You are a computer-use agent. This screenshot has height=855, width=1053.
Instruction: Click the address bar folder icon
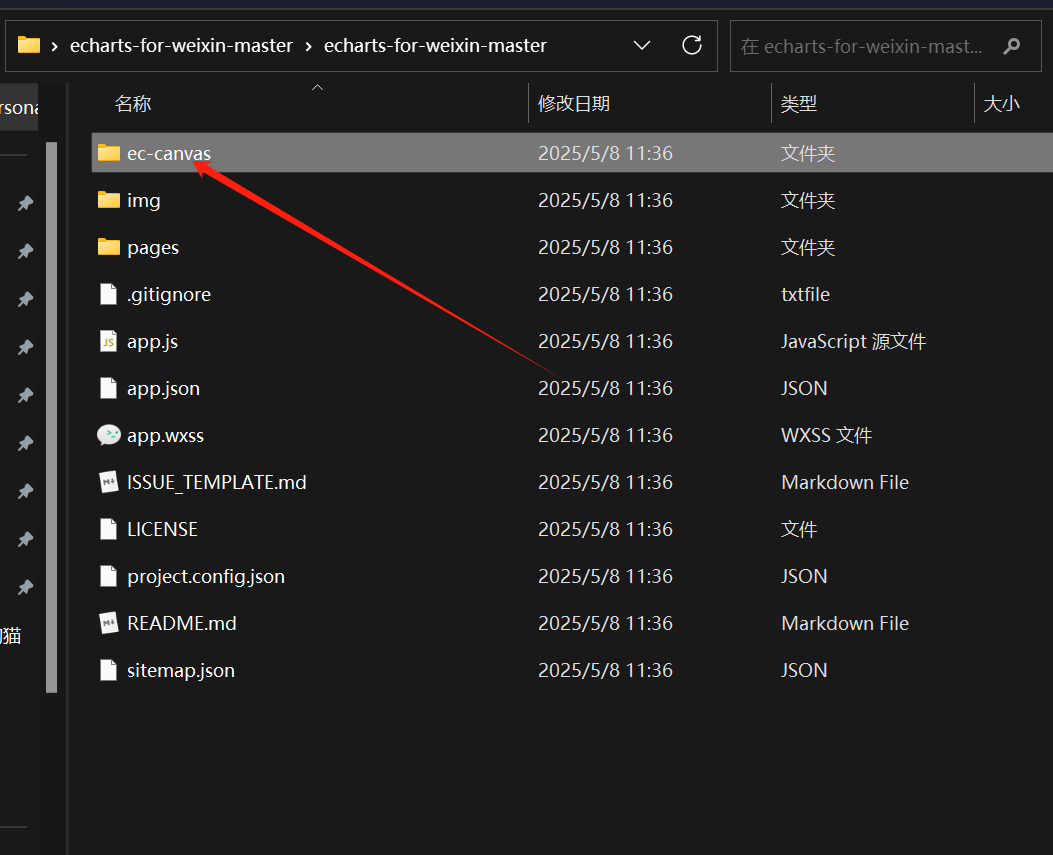[x=29, y=45]
